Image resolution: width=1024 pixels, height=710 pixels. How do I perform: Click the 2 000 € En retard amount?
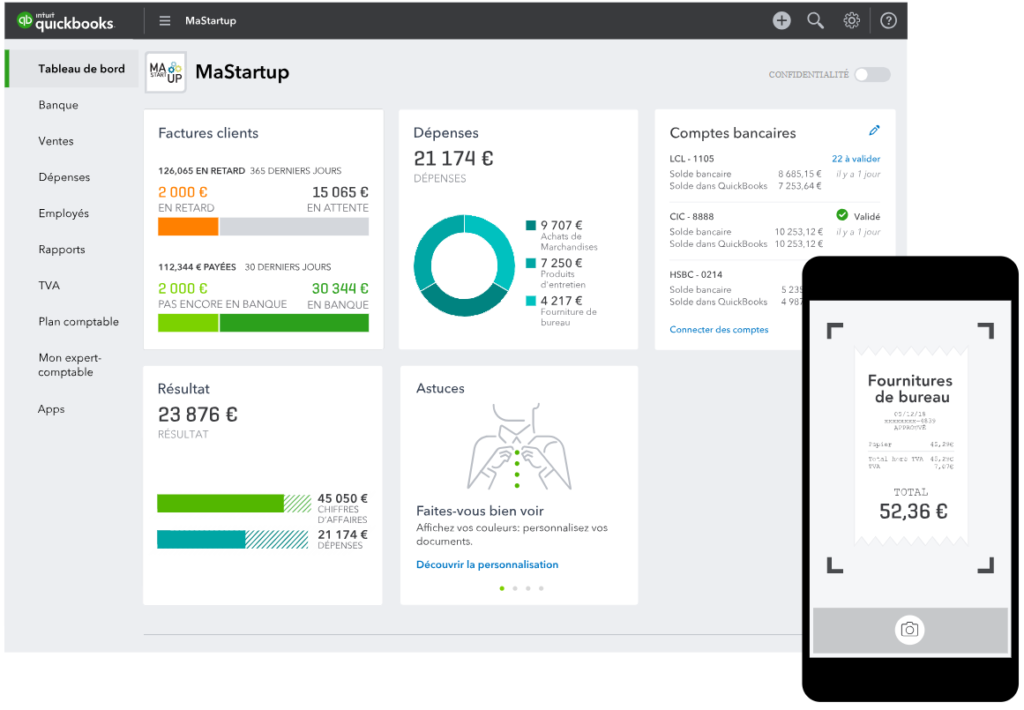click(x=183, y=193)
